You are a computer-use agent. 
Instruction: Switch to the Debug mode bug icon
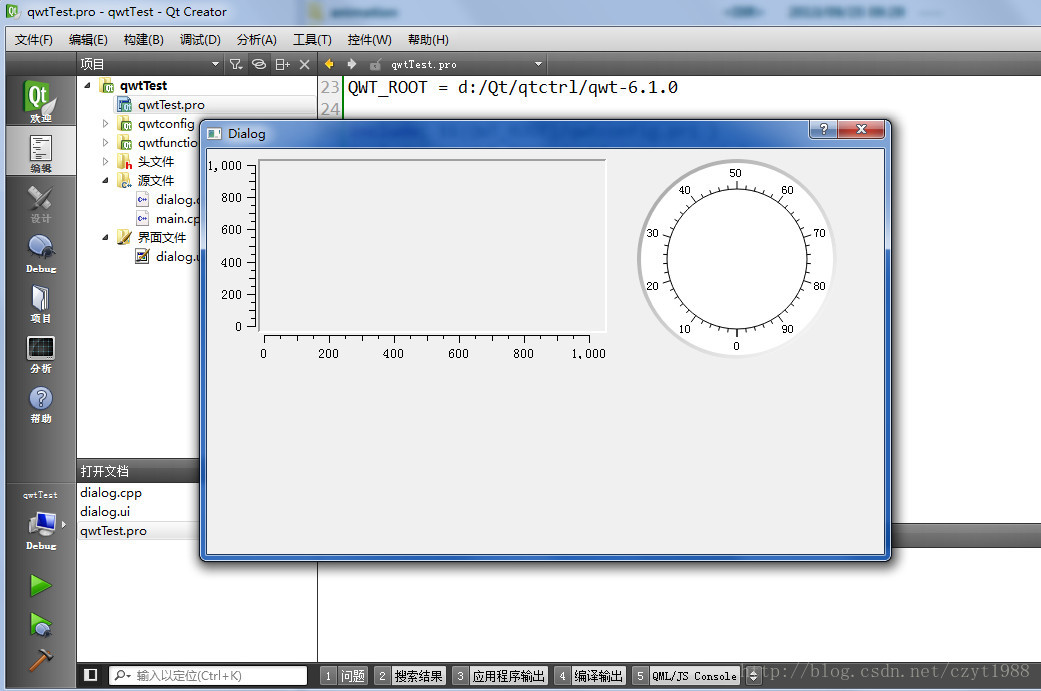(40, 254)
